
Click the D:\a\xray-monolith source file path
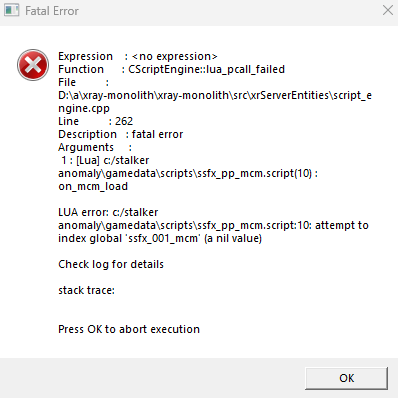(x=215, y=95)
